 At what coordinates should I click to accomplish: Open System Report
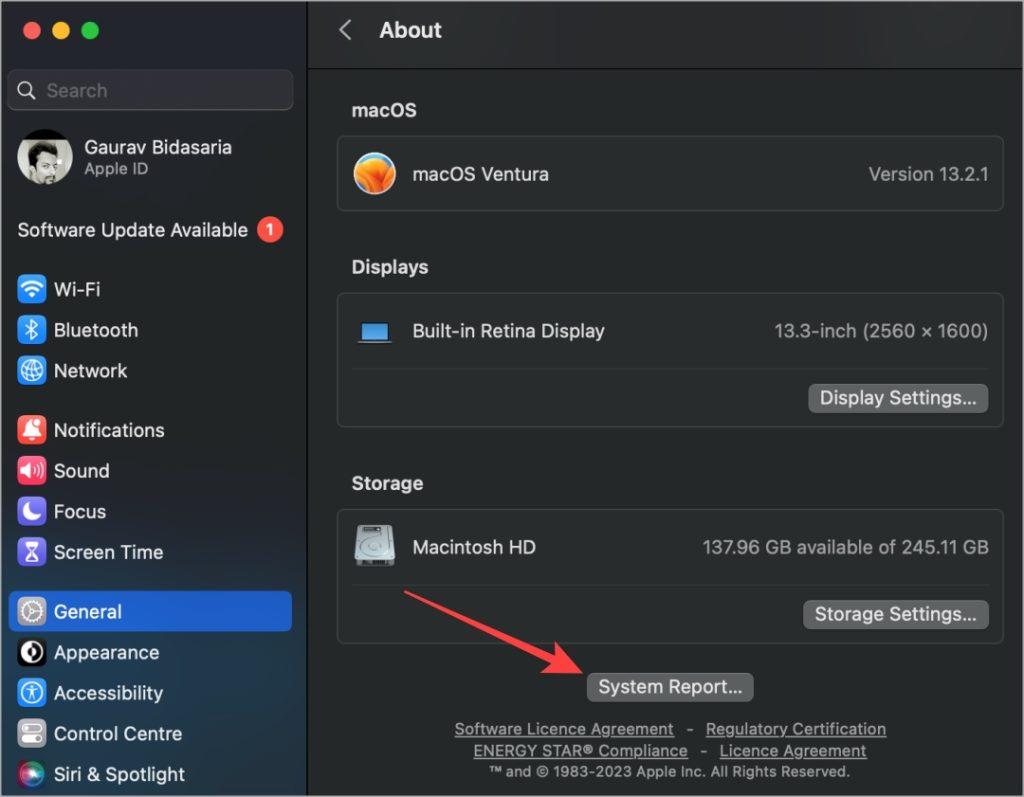[x=670, y=687]
